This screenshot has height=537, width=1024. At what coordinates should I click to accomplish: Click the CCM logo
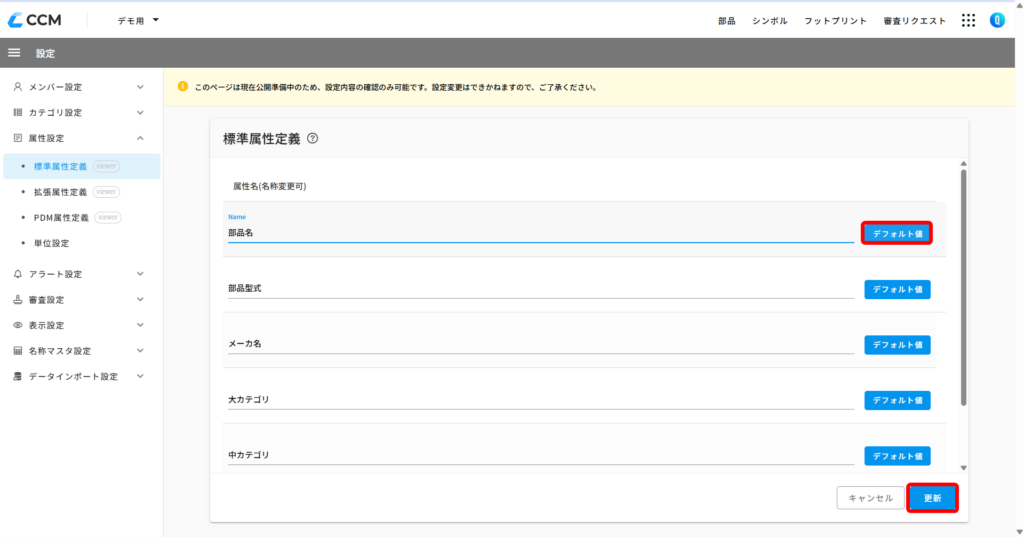coord(35,20)
